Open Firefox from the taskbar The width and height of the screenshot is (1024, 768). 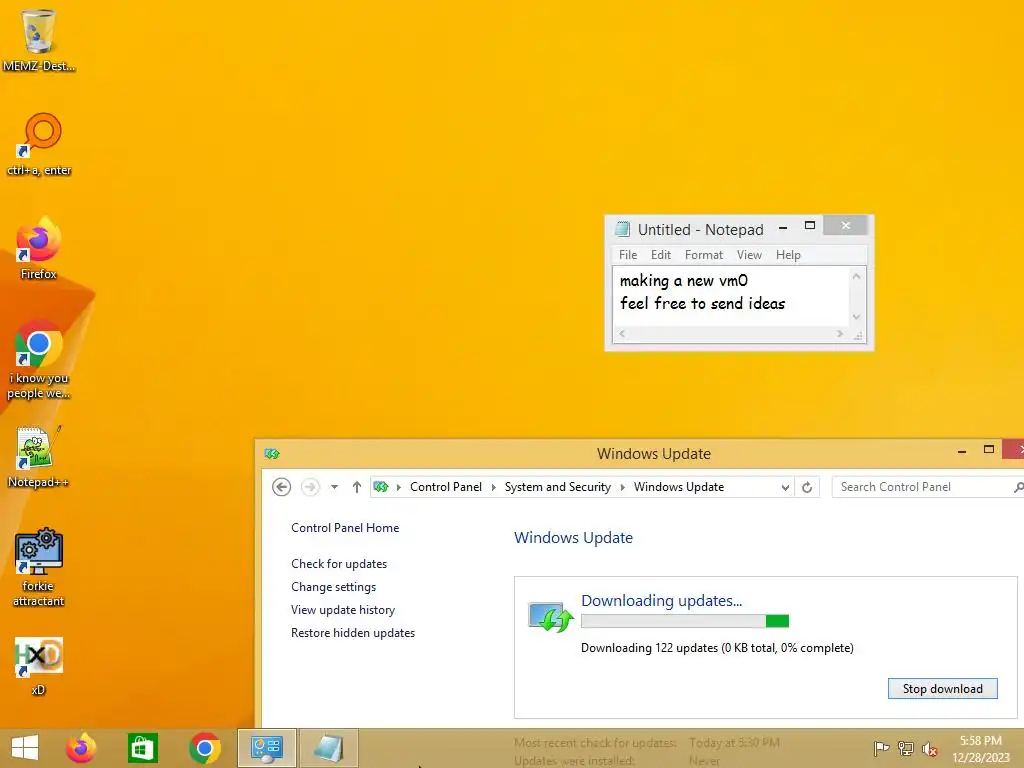[x=81, y=748]
